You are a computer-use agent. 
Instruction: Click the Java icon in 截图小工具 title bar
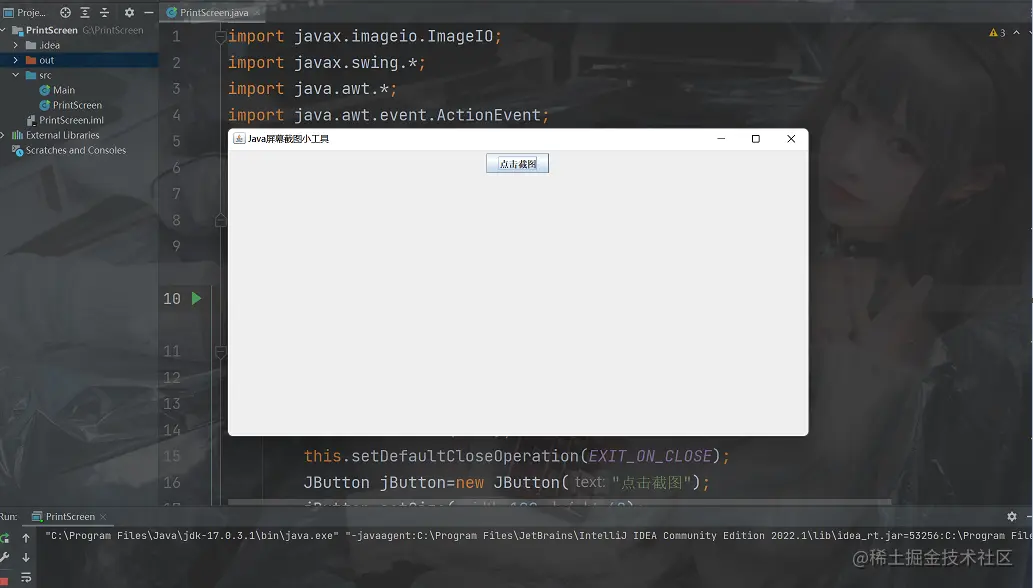pos(239,138)
